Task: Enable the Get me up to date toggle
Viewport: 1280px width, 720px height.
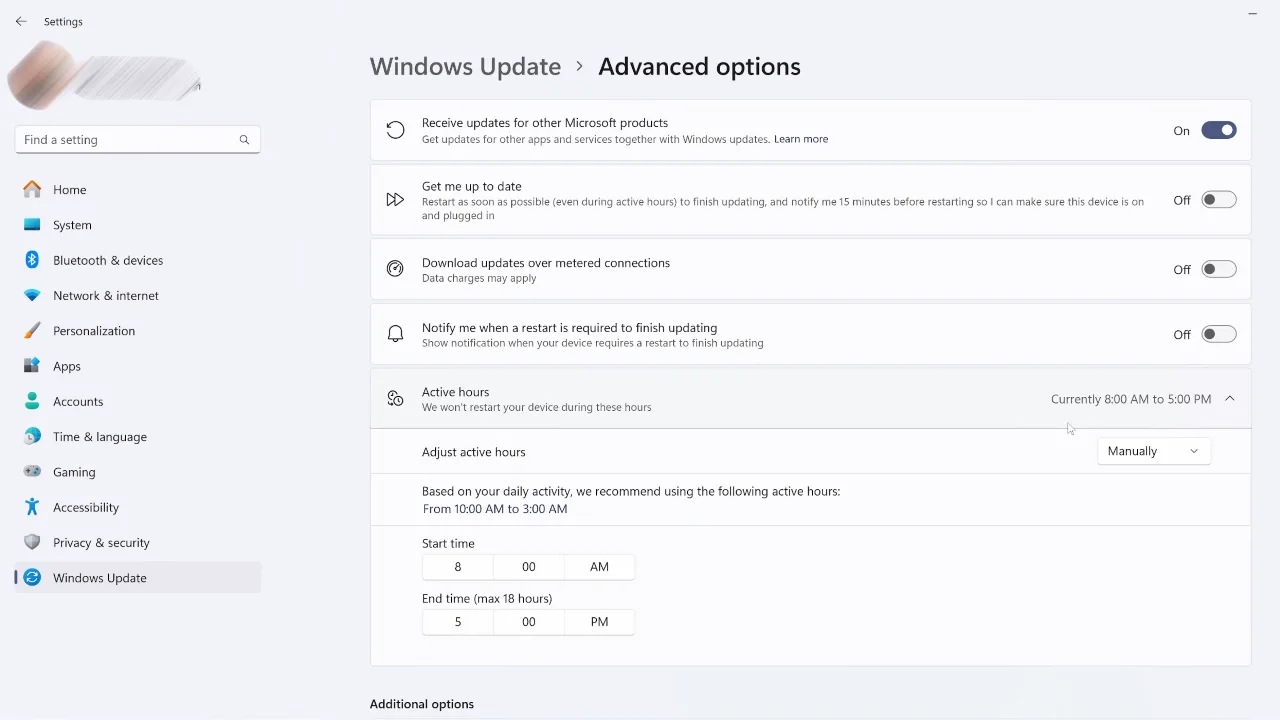Action: (1218, 200)
